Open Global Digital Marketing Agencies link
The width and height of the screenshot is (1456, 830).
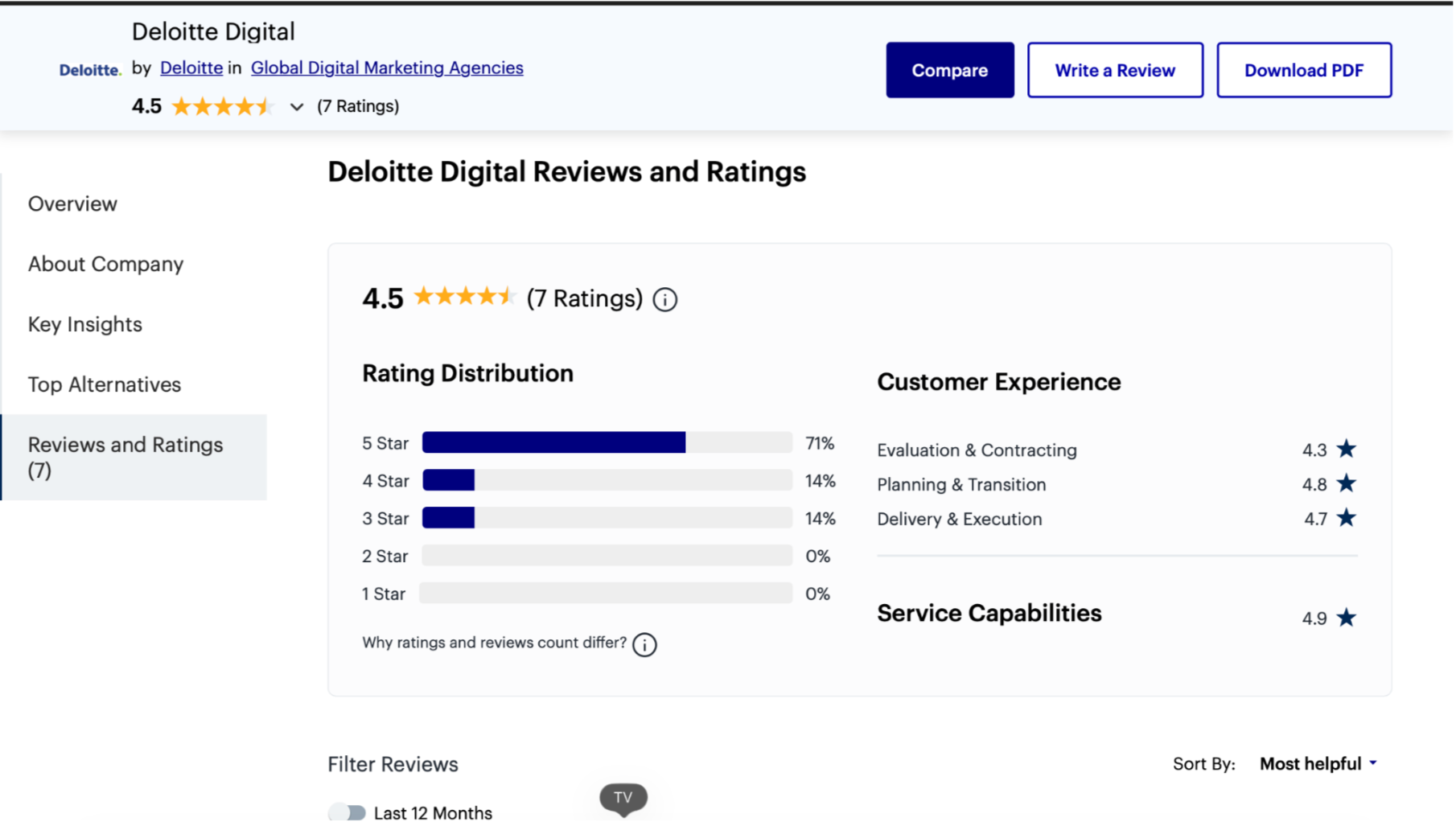[x=387, y=68]
